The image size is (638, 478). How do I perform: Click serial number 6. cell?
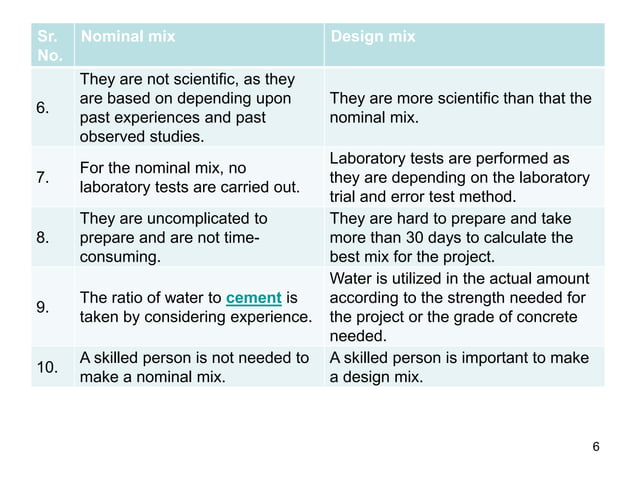click(45, 107)
